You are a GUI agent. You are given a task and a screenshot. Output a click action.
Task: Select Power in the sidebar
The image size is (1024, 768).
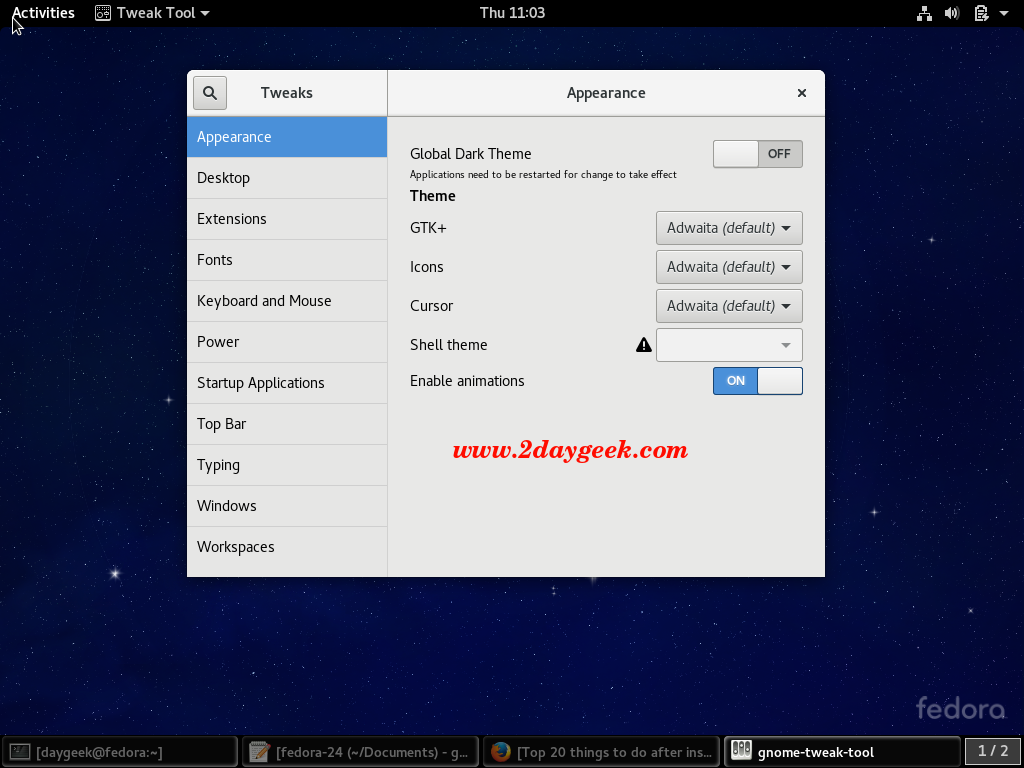[287, 342]
